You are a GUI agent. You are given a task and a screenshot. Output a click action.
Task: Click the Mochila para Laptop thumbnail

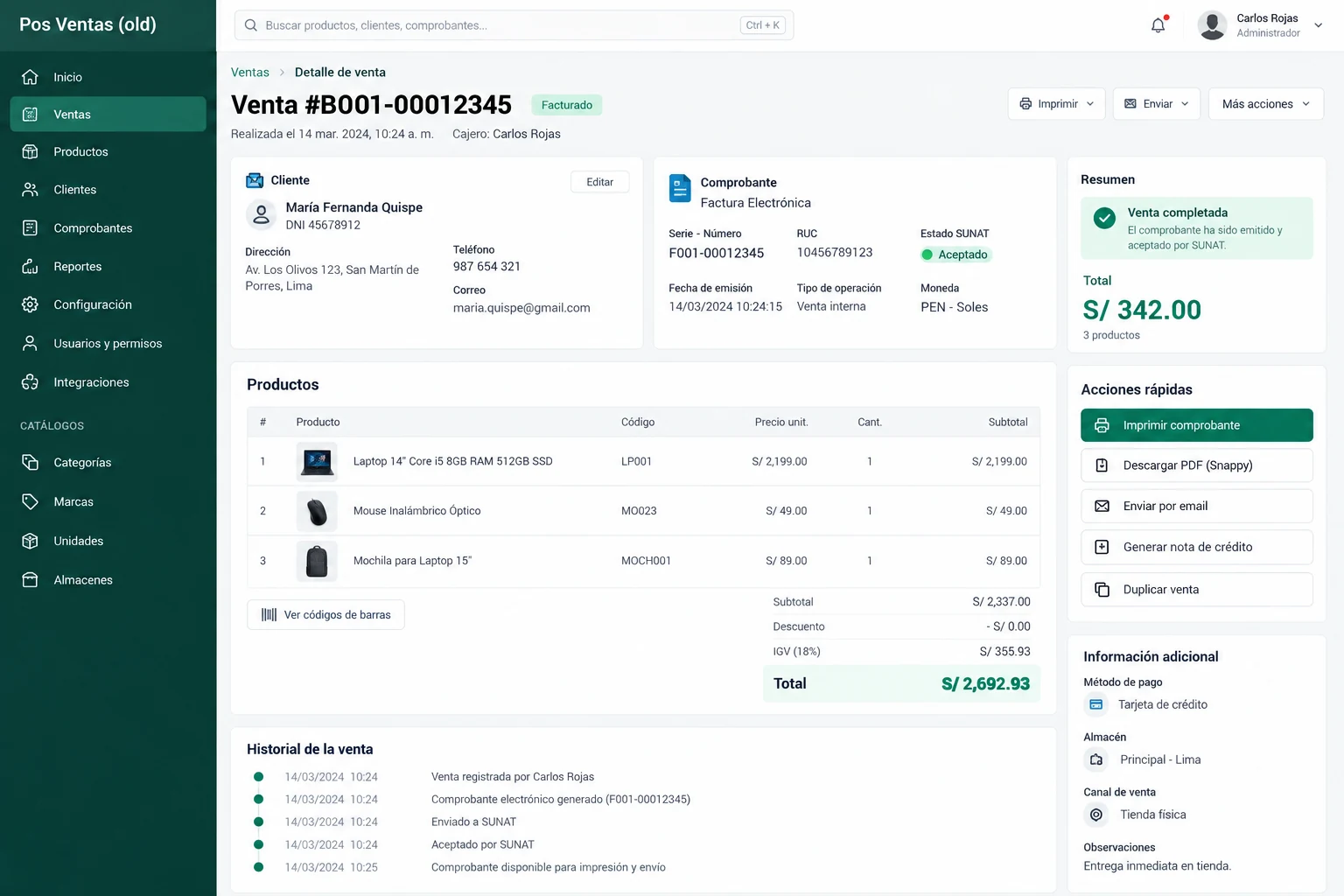(x=317, y=561)
